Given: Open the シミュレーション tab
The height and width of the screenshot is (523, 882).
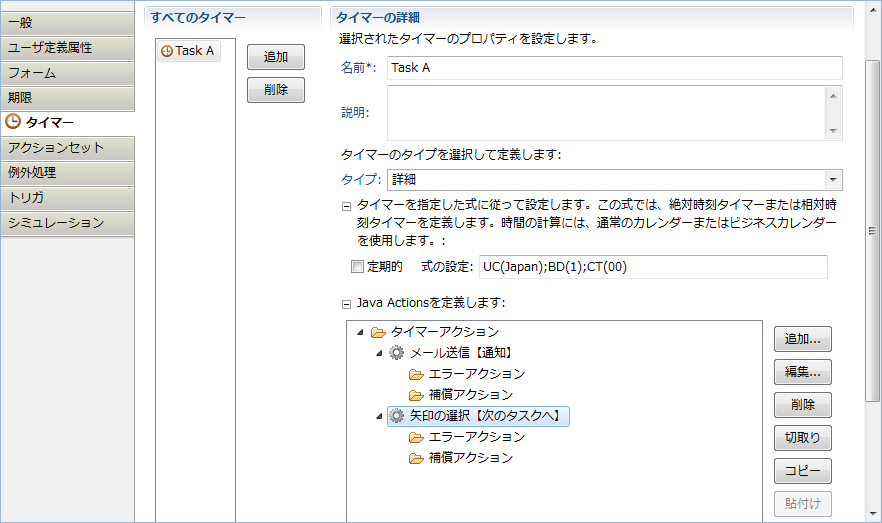Looking at the screenshot, I should tap(68, 223).
